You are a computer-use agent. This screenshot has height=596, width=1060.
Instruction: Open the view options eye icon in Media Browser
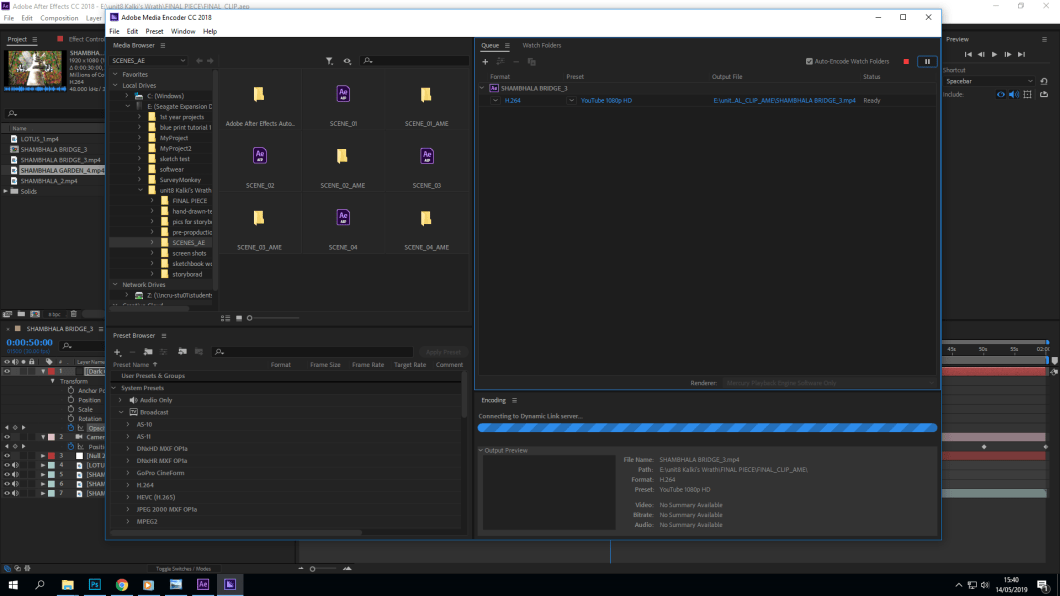(x=347, y=61)
